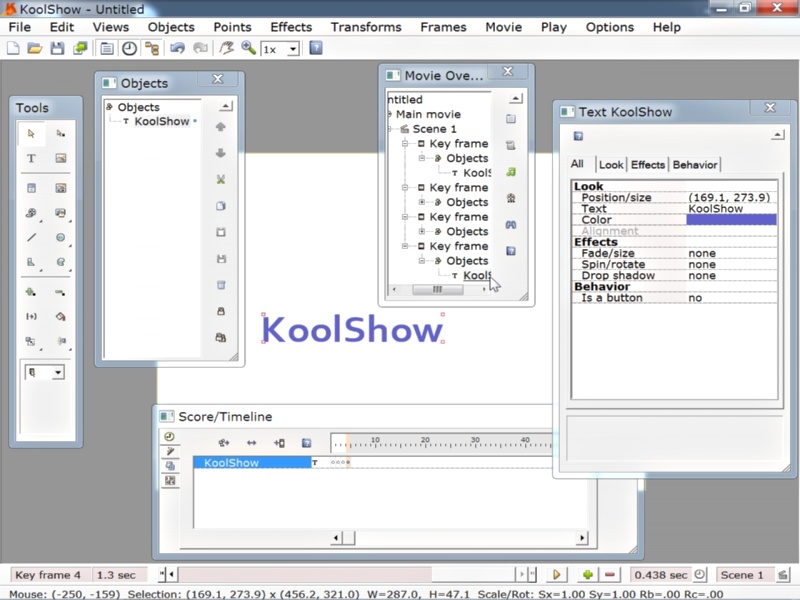
Task: Click Play button in bottom bar
Action: pyautogui.click(x=556, y=575)
